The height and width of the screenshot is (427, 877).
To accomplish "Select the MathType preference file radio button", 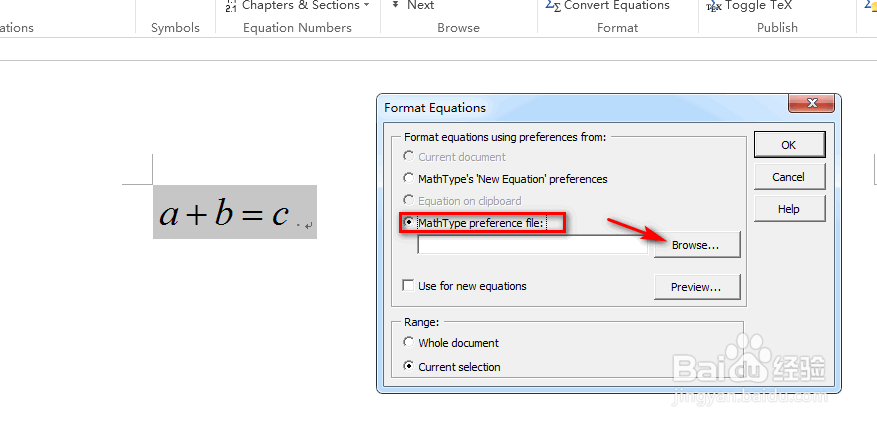I will click(409, 223).
